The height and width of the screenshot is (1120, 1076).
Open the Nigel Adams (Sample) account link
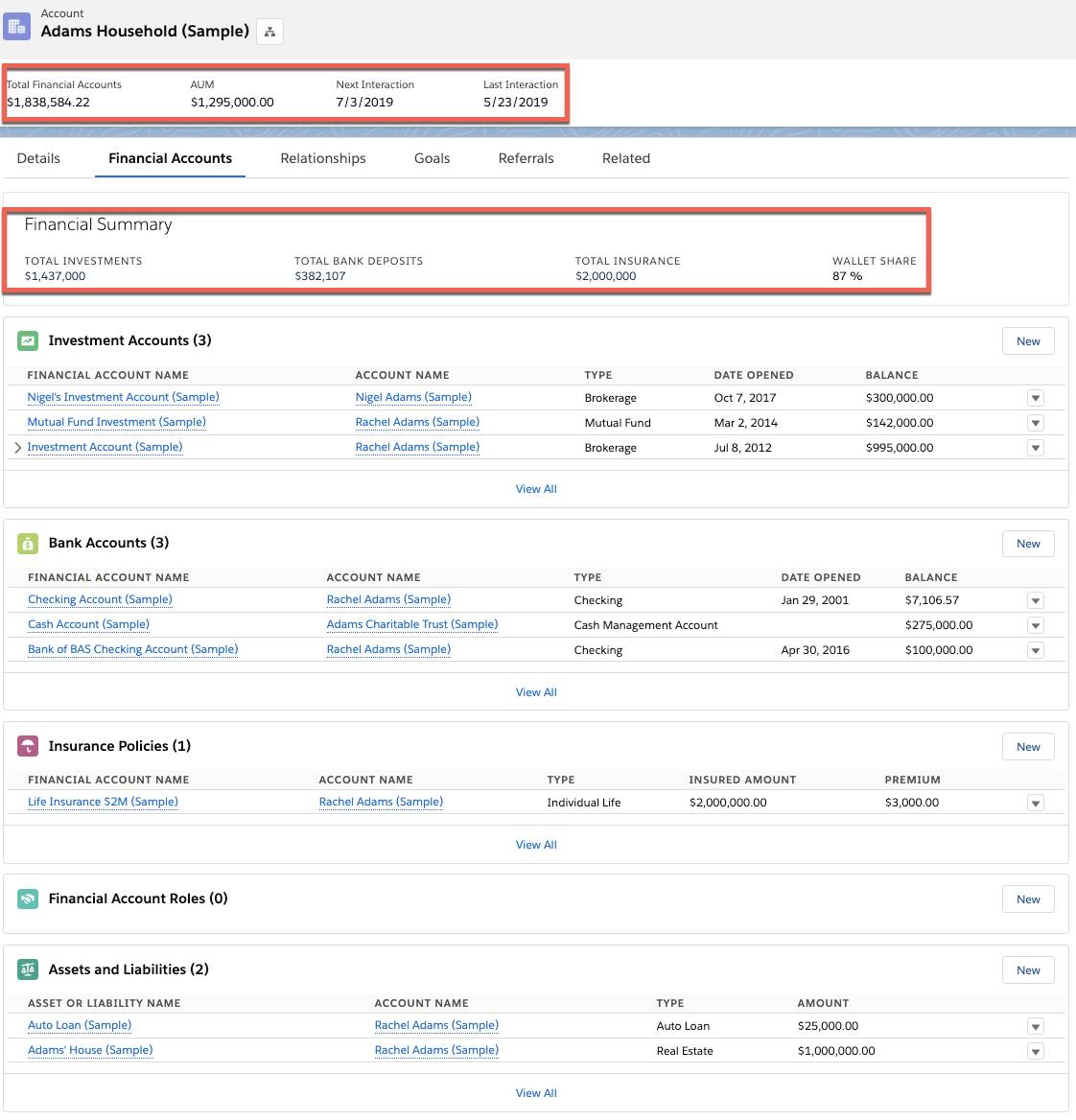click(x=413, y=396)
